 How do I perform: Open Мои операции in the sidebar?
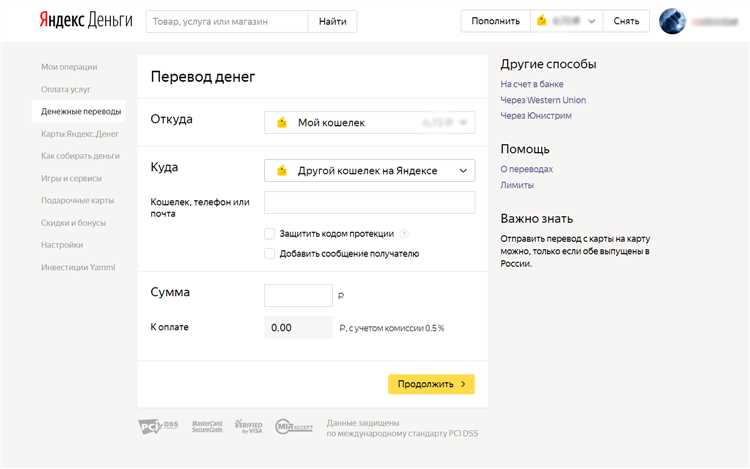click(x=69, y=67)
